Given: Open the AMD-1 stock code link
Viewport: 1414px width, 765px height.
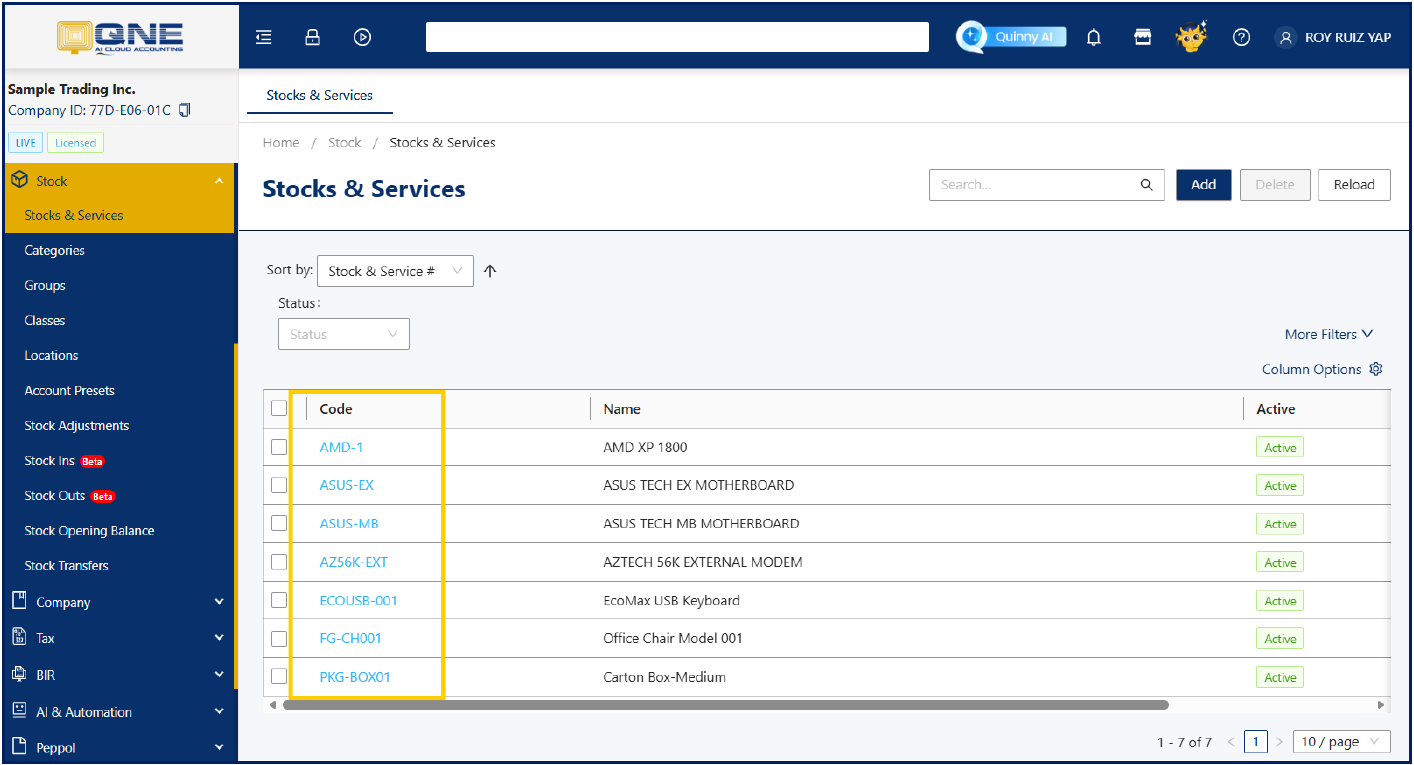Looking at the screenshot, I should tap(341, 447).
